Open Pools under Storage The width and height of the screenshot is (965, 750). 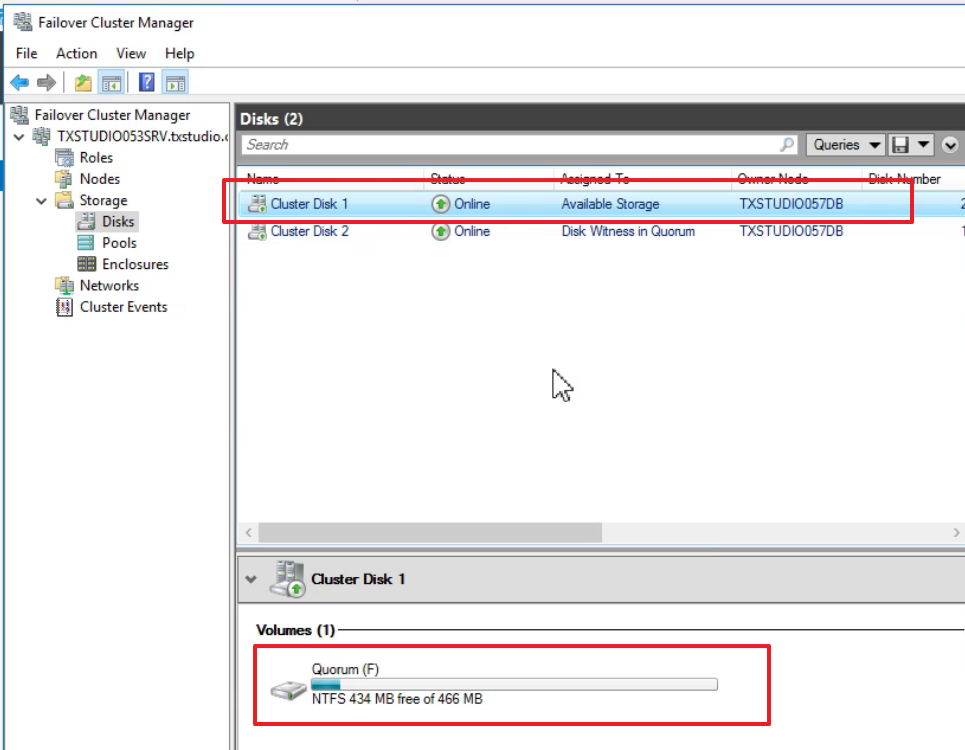pos(119,243)
